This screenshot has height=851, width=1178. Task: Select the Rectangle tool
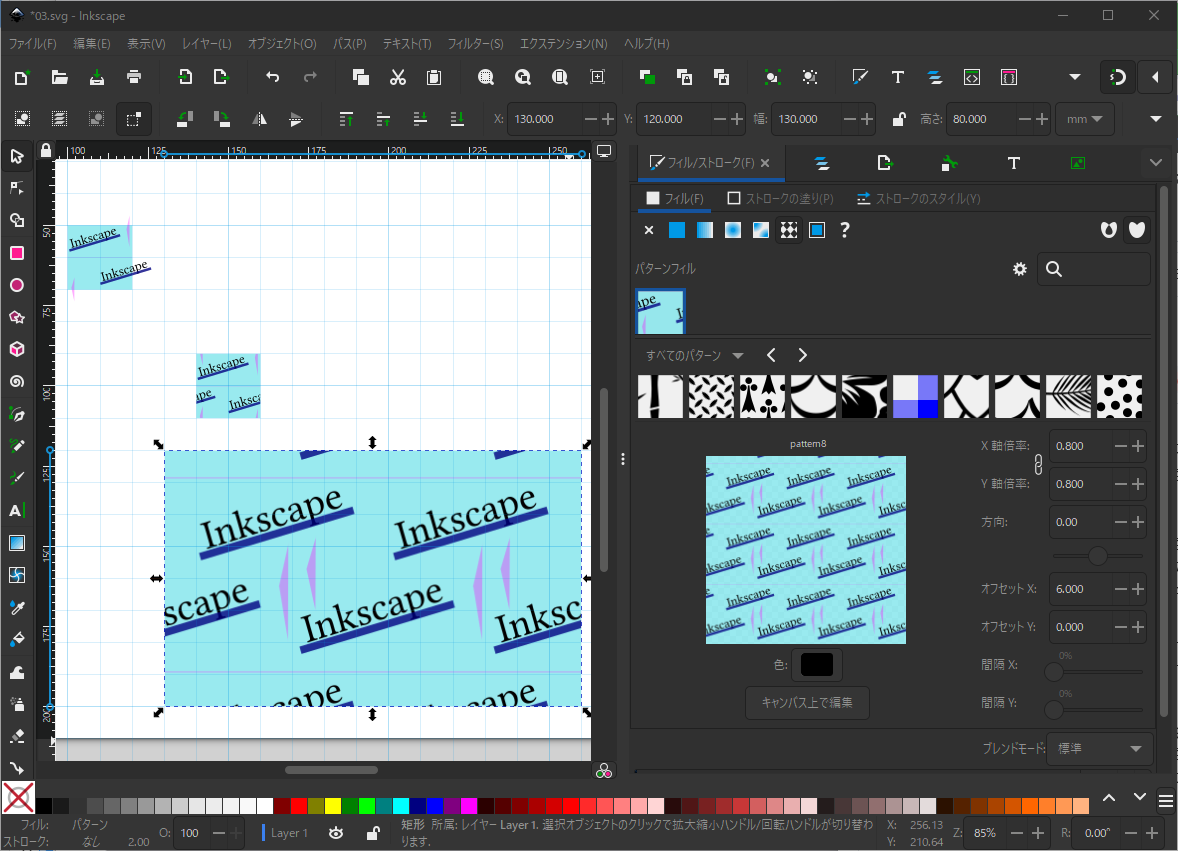pos(17,253)
